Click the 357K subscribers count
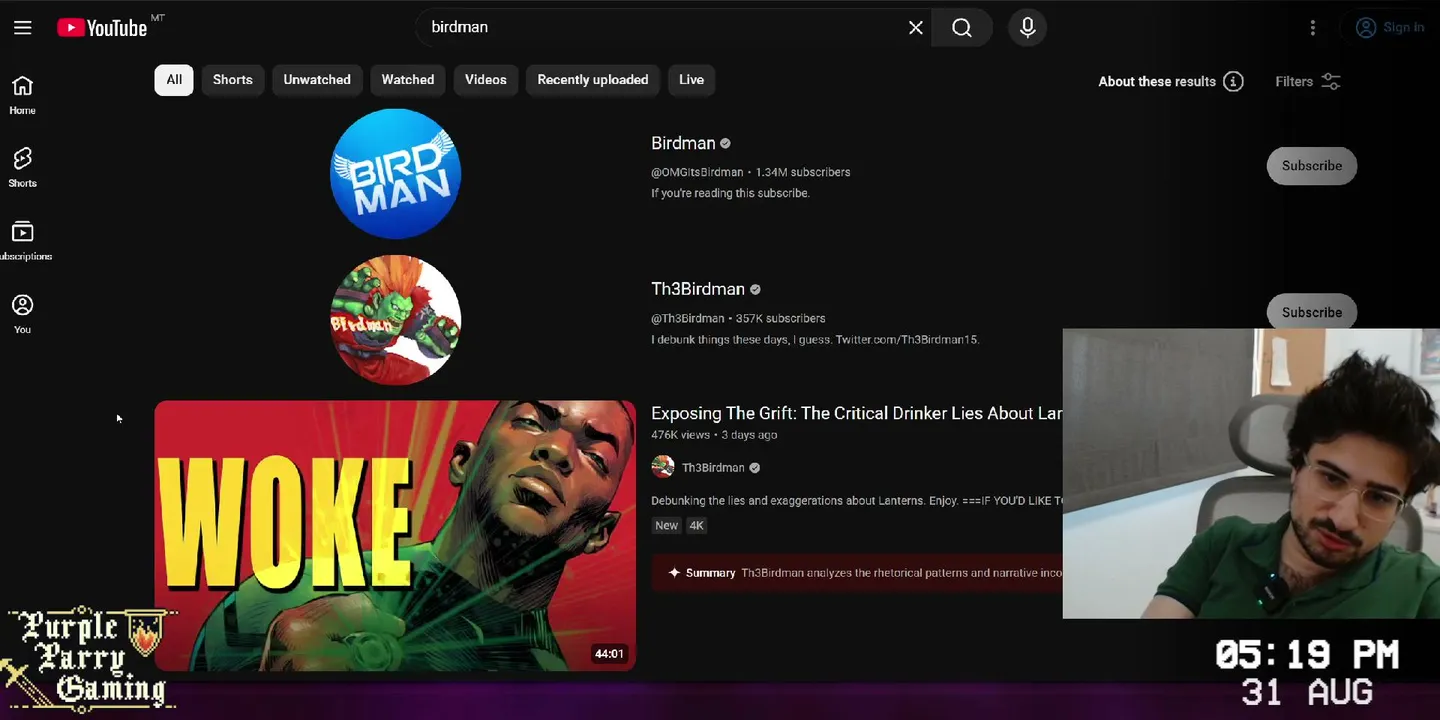The height and width of the screenshot is (720, 1440). click(x=781, y=318)
